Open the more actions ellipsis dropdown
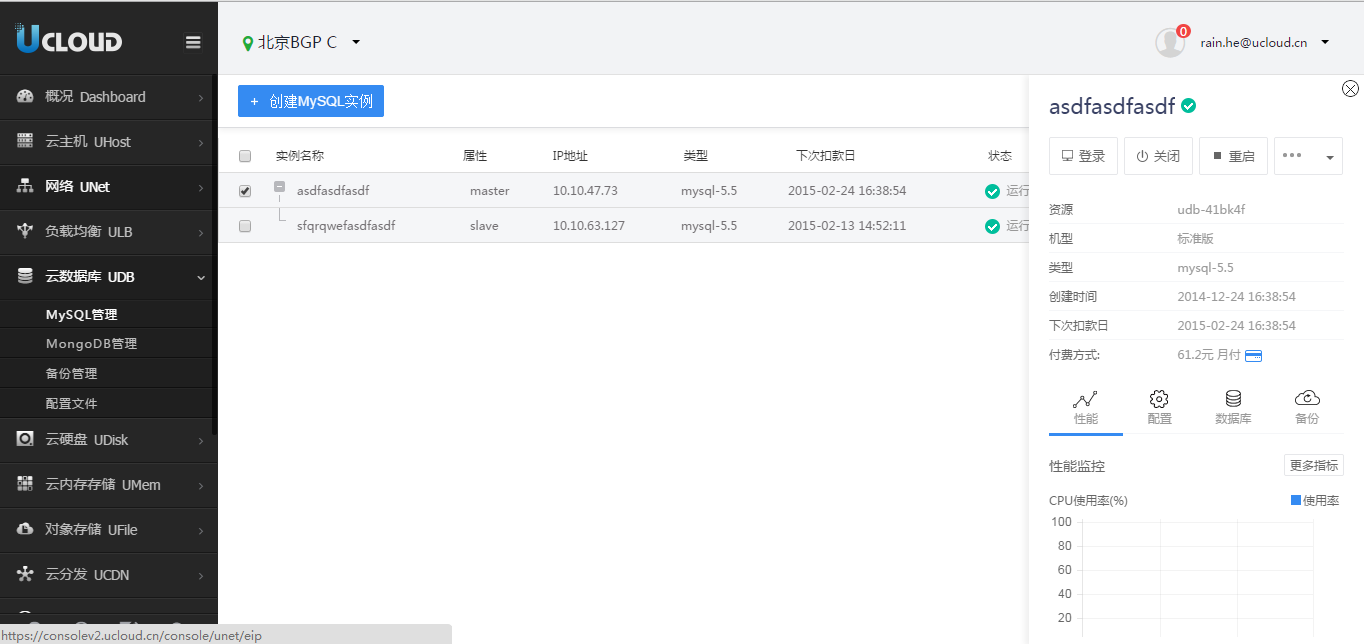This screenshot has height=644, width=1364. coord(1308,156)
